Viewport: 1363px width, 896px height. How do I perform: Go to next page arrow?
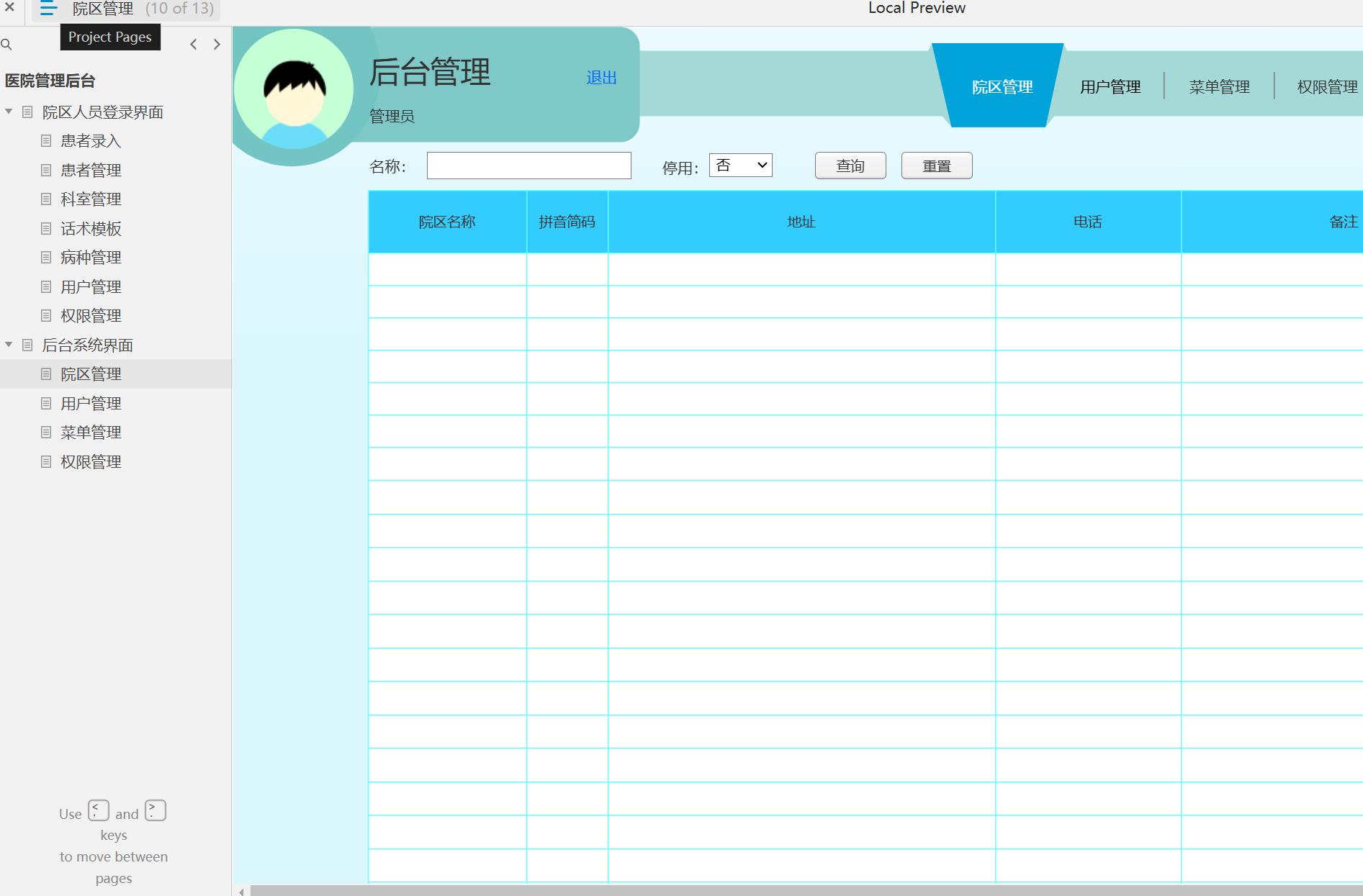coord(217,45)
